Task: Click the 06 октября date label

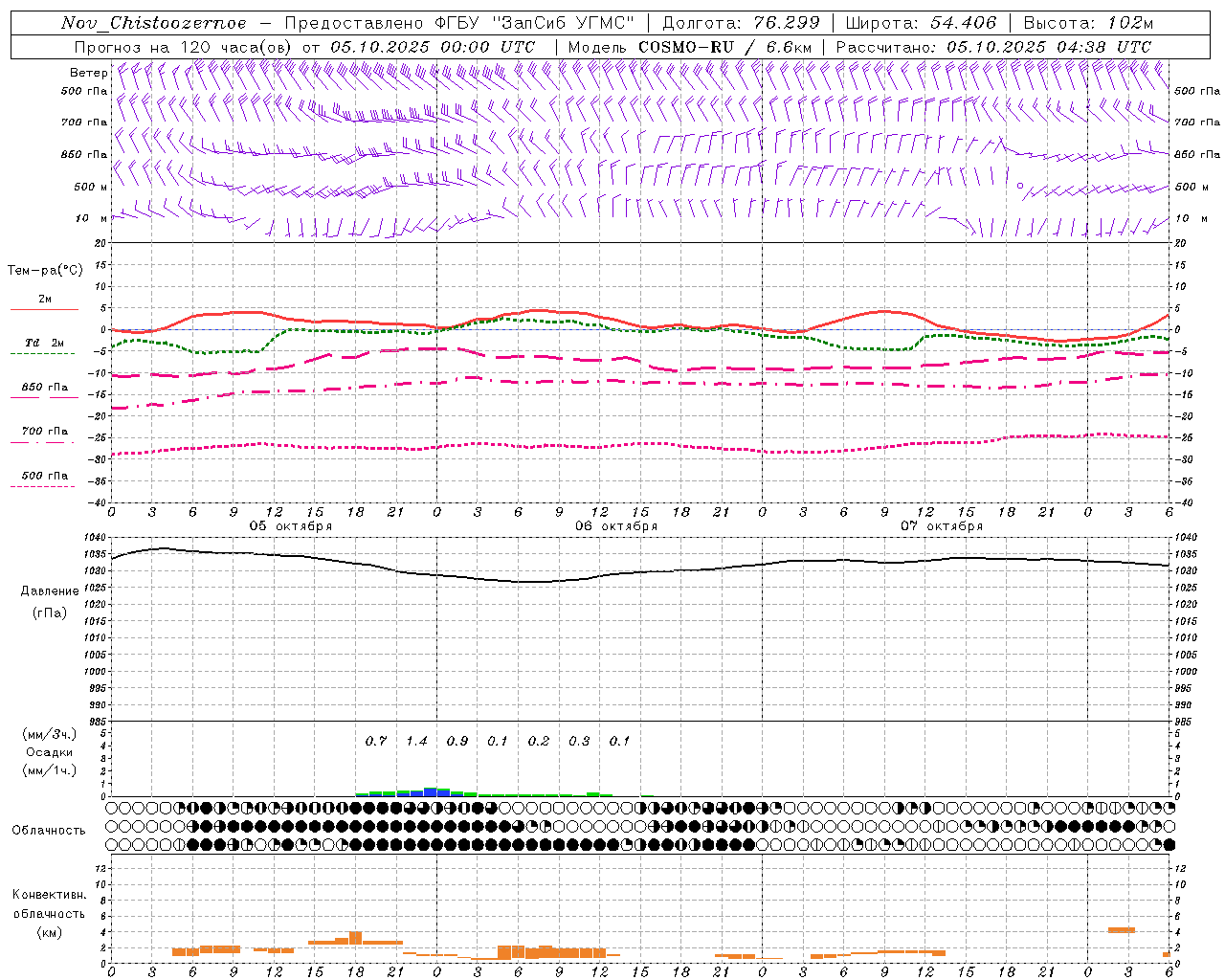Action: (x=616, y=526)
